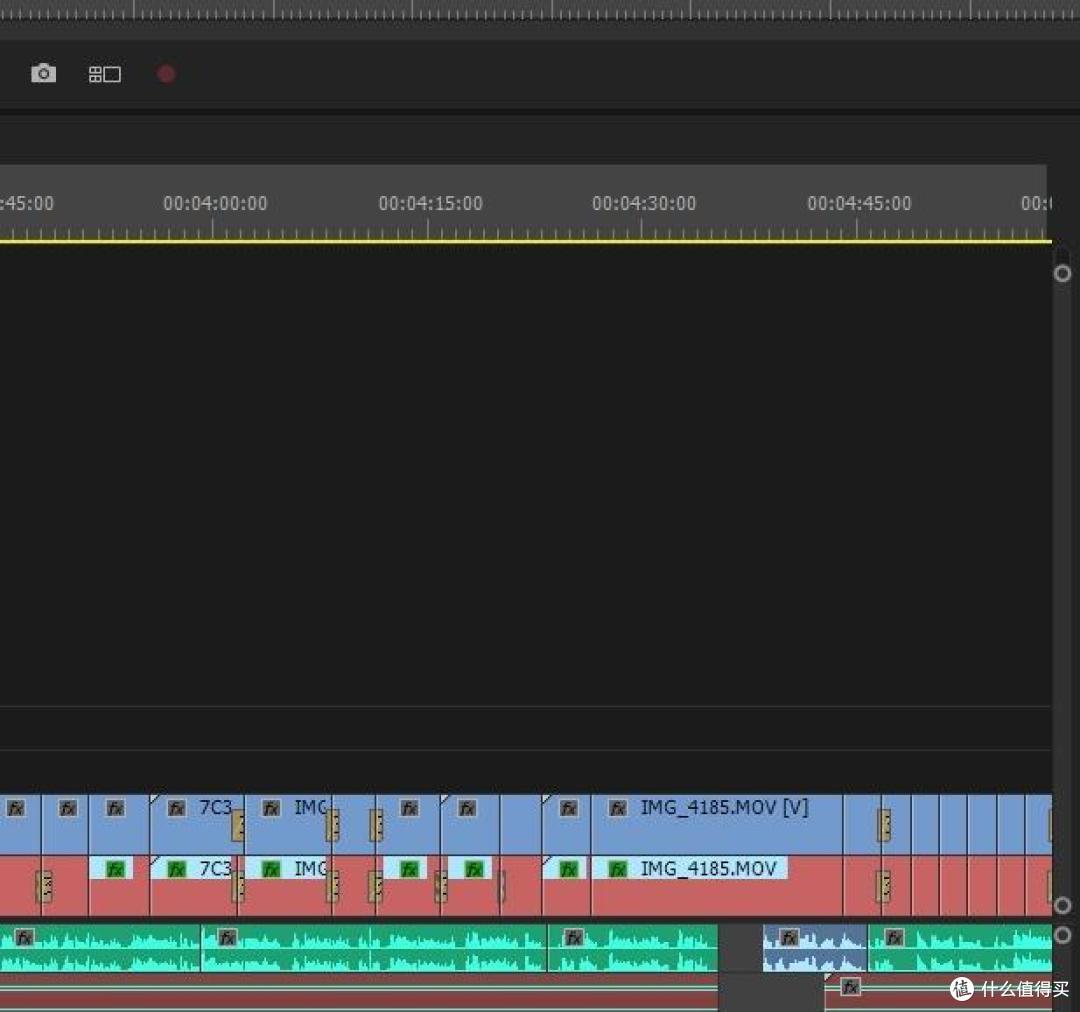Viewport: 1080px width, 1012px height.
Task: Select the blue-gray audio waveform clip
Action: point(815,949)
